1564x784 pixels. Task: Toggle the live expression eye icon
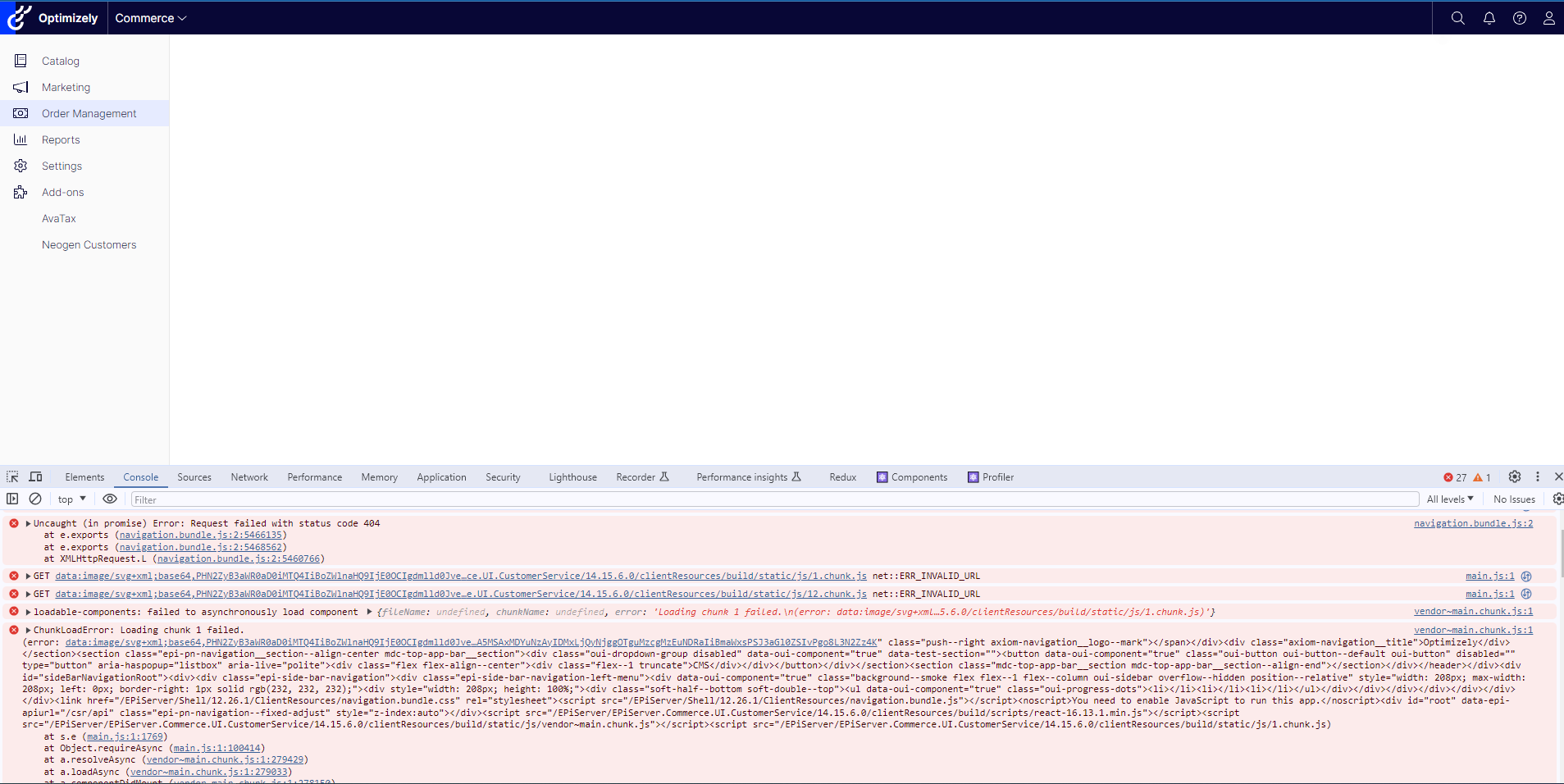tap(109, 499)
